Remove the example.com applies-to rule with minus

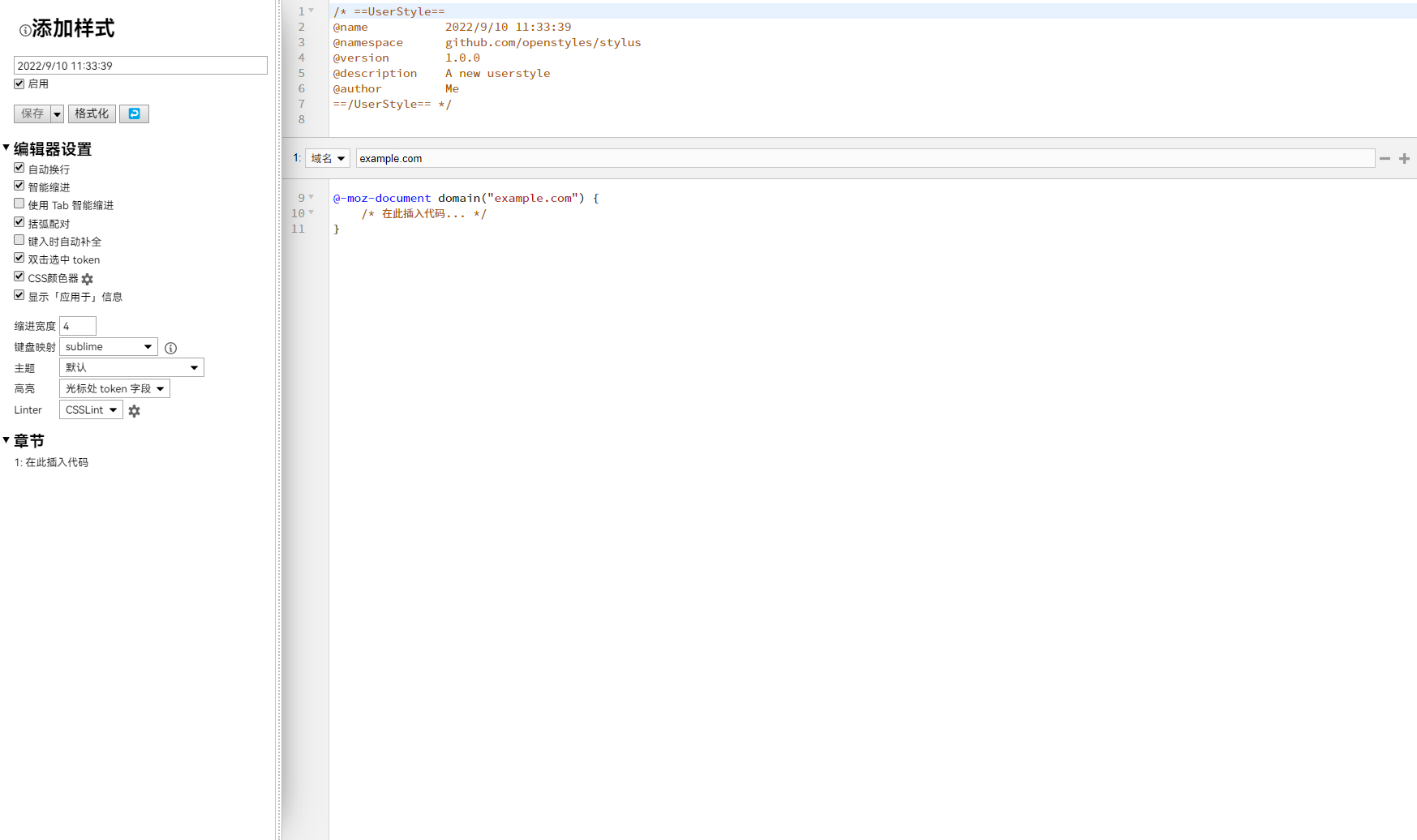(x=1385, y=159)
